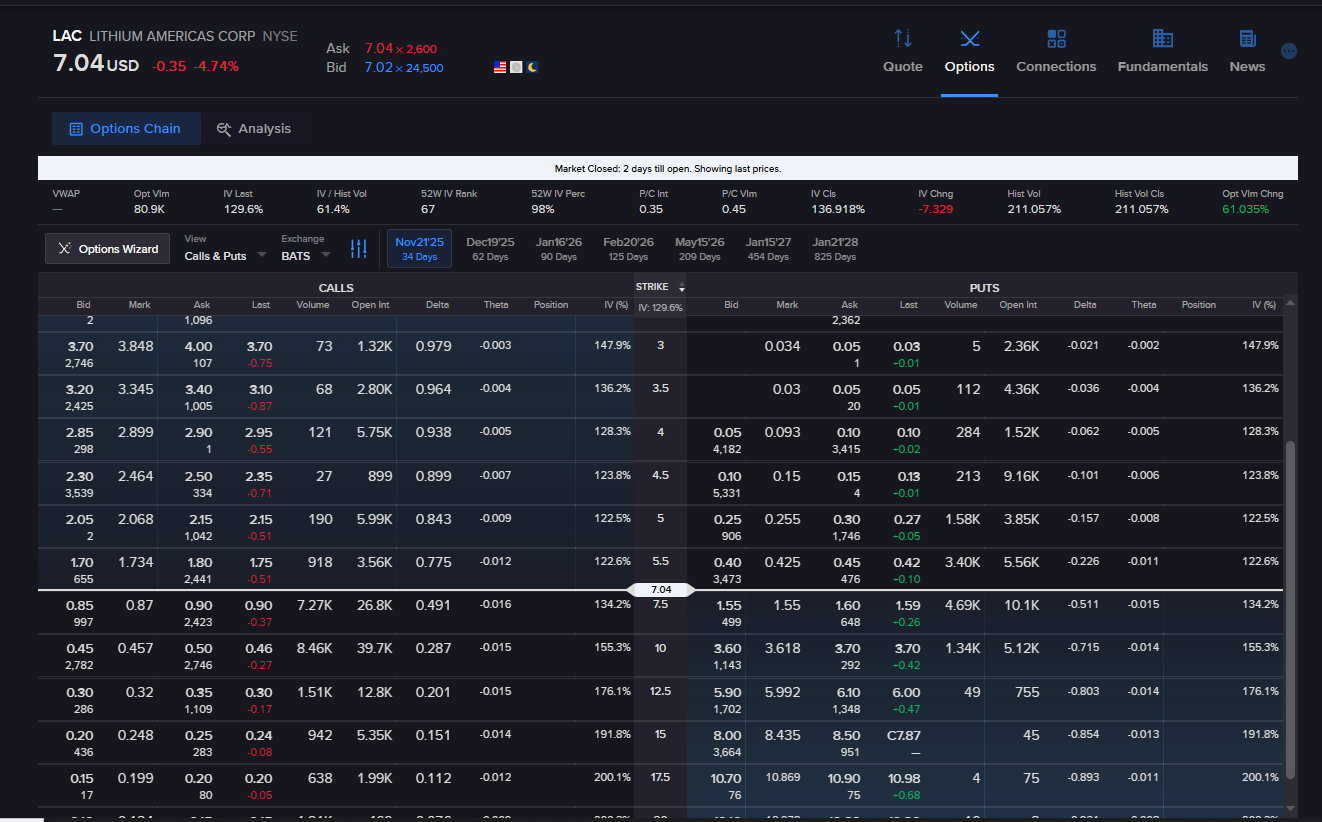This screenshot has height=822, width=1322.
Task: Switch to the Options Chain tab
Action: pyautogui.click(x=126, y=129)
